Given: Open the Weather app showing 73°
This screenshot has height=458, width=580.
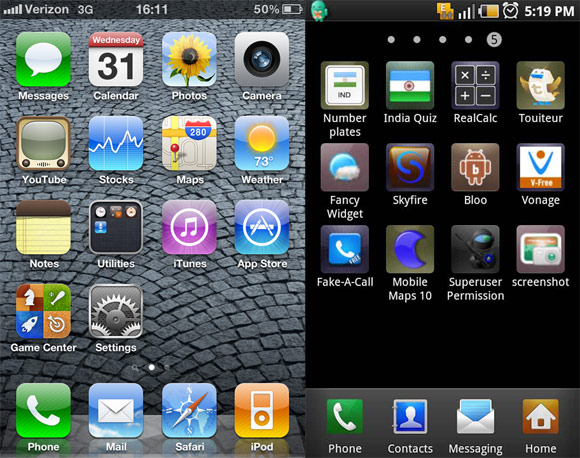Looking at the screenshot, I should click(262, 144).
